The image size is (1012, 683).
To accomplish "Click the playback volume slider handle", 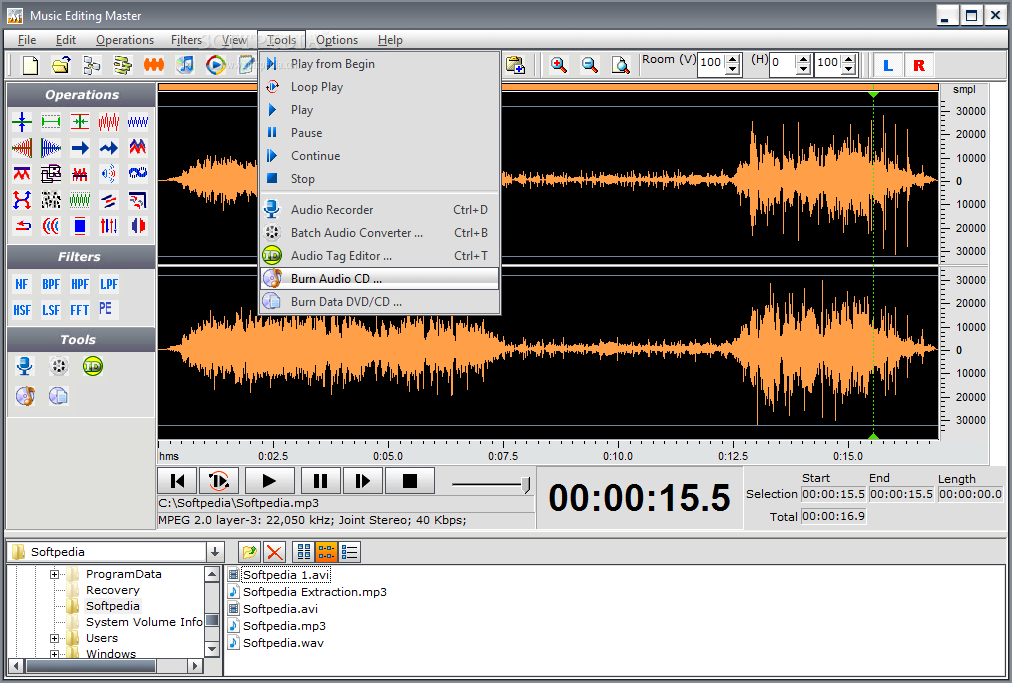I will (526, 485).
